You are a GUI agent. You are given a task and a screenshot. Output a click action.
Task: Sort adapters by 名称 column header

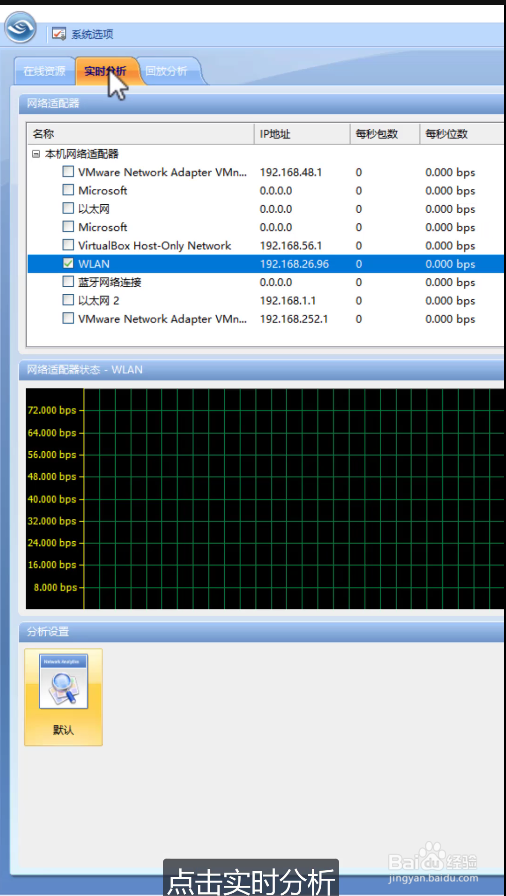(x=140, y=134)
